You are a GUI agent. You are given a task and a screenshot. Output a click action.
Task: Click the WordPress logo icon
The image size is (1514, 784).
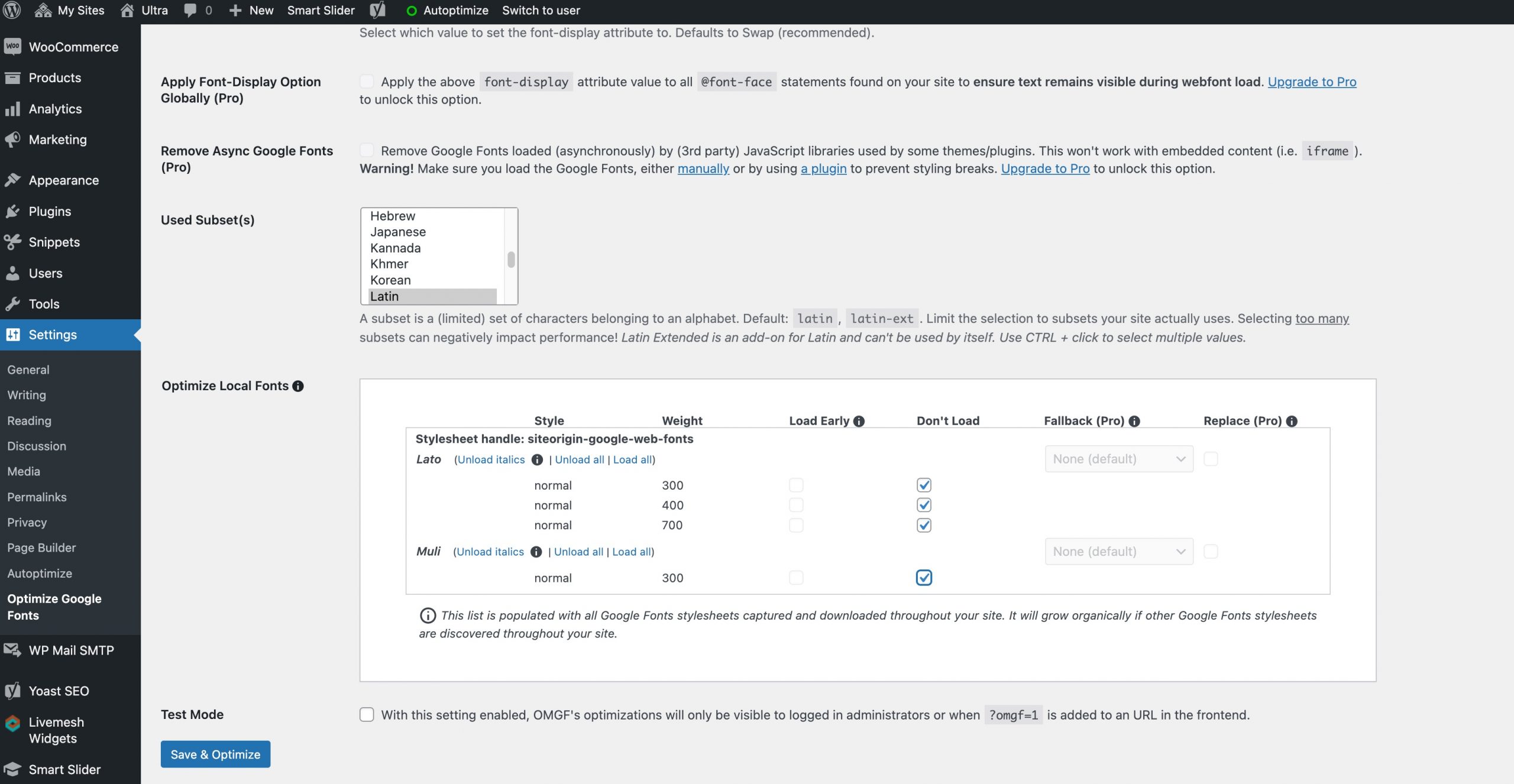[x=12, y=10]
